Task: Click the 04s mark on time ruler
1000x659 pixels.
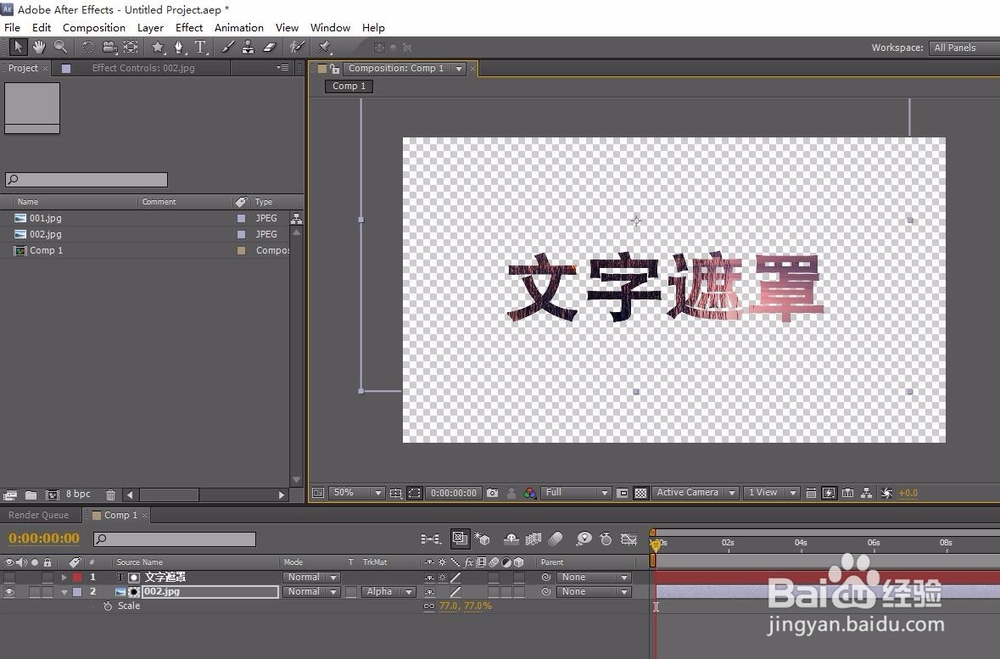Action: point(801,543)
